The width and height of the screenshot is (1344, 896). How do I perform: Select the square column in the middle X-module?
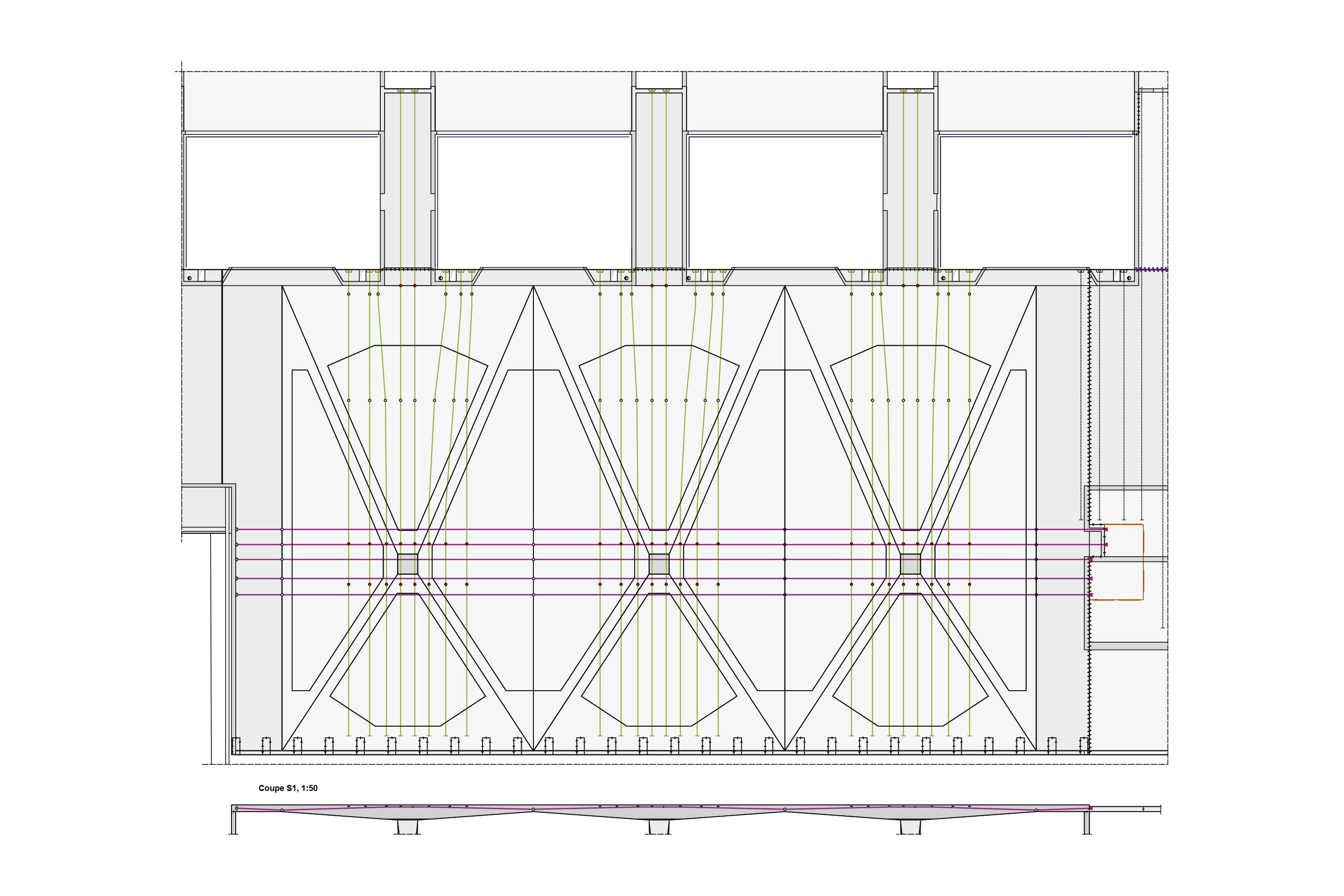click(659, 564)
